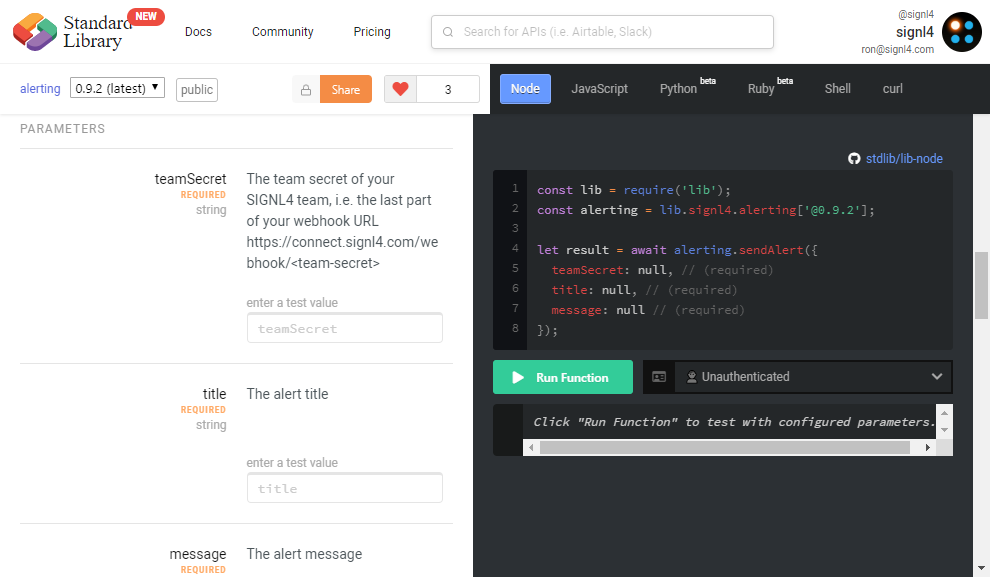Click the public visibility badge

[197, 90]
